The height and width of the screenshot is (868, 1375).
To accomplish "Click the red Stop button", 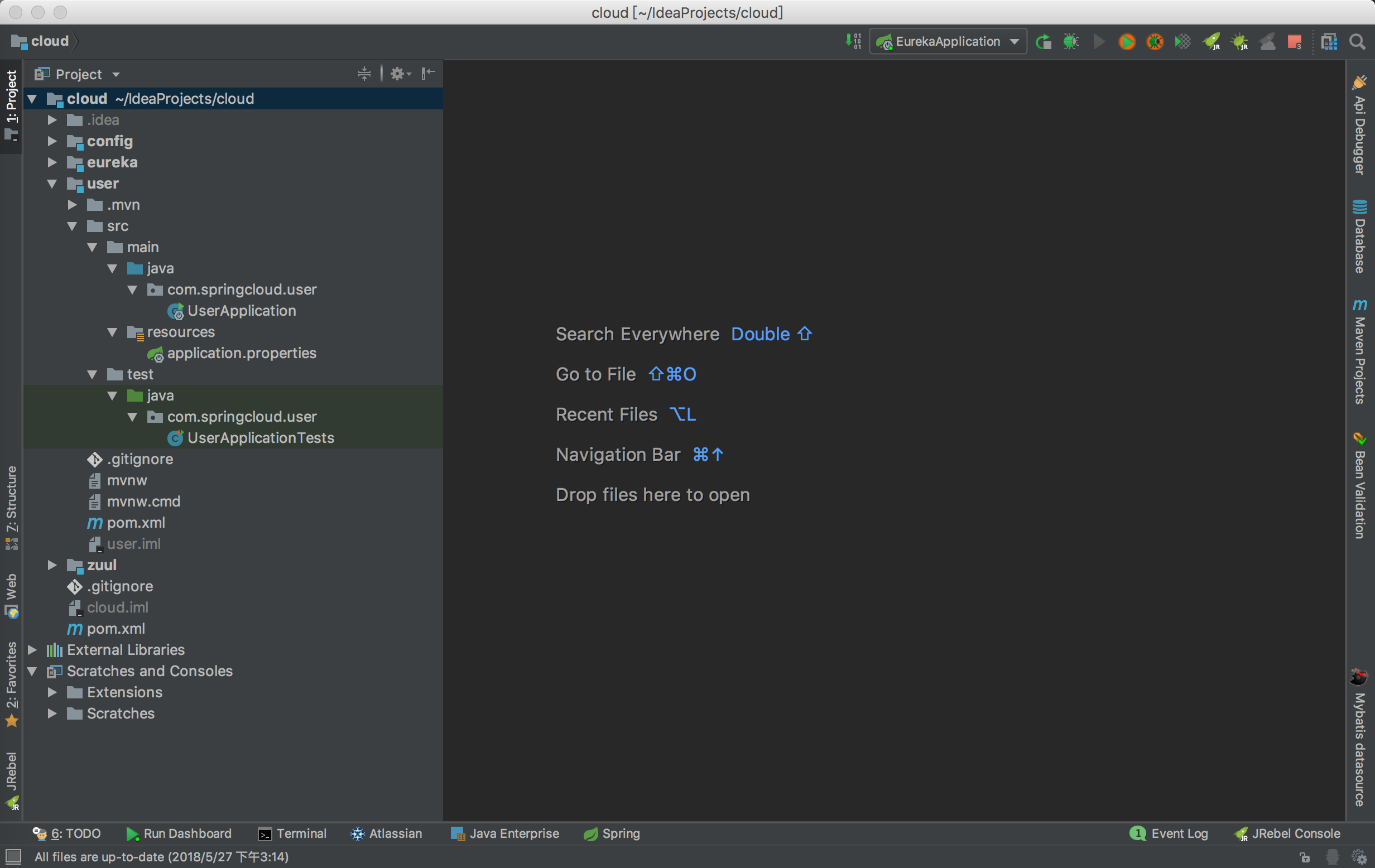I will [1295, 42].
